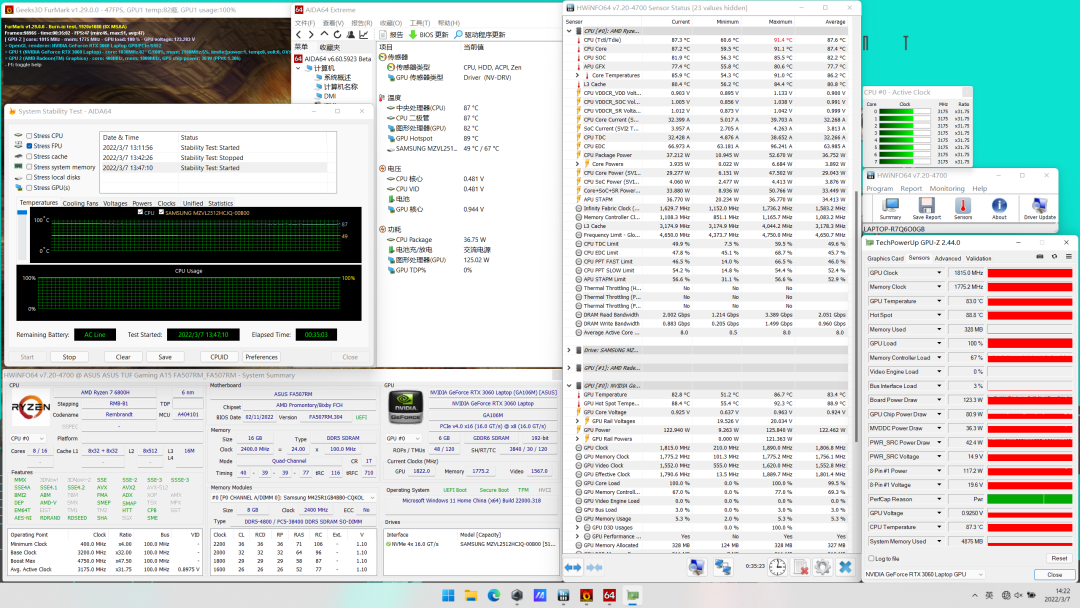The height and width of the screenshot is (608, 1080).
Task: Enable Stress cache checkbox
Action: click(29, 156)
